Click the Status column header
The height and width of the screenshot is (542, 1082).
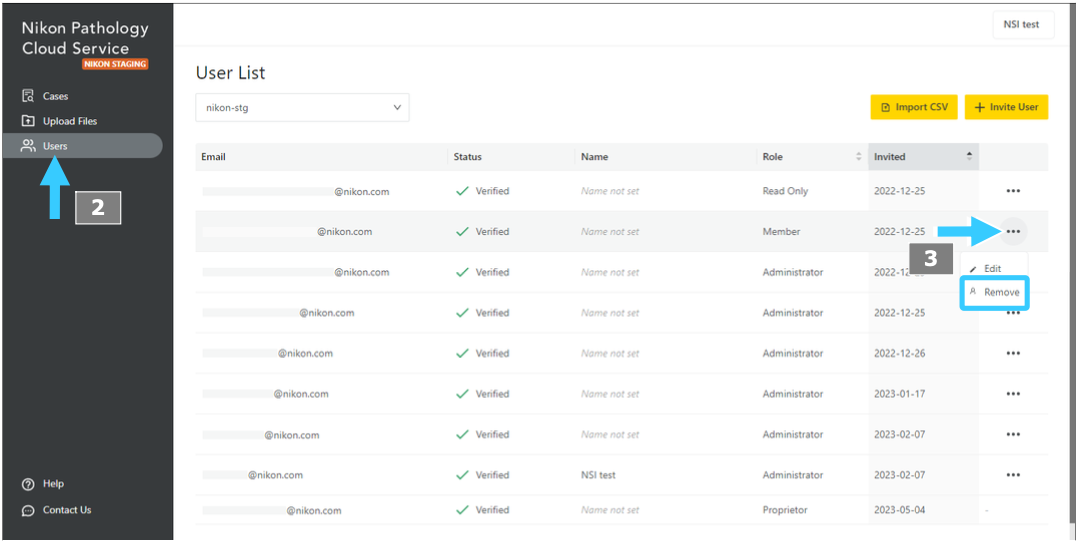click(x=467, y=157)
